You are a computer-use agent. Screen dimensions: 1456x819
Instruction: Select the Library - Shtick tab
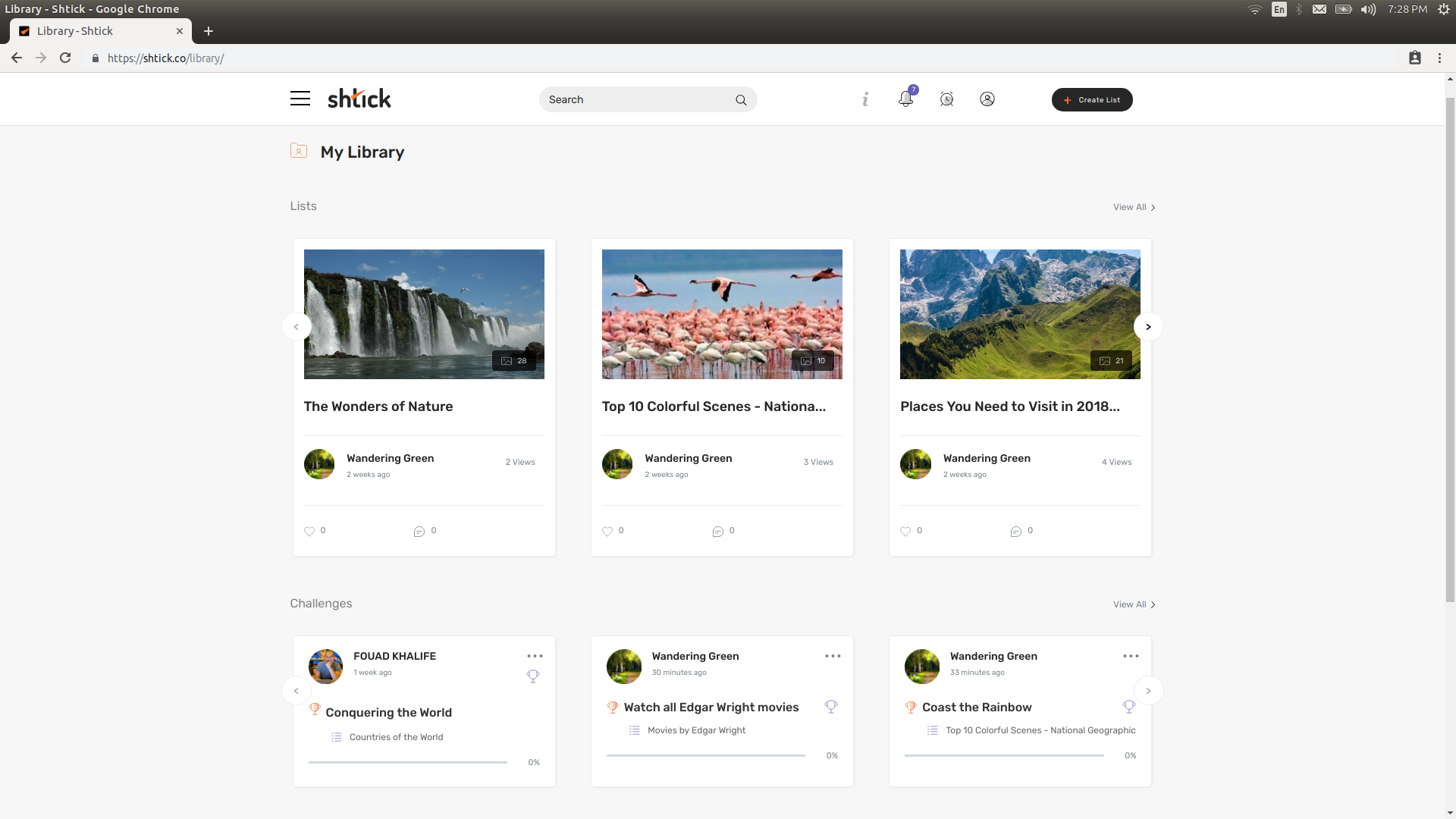click(x=100, y=31)
